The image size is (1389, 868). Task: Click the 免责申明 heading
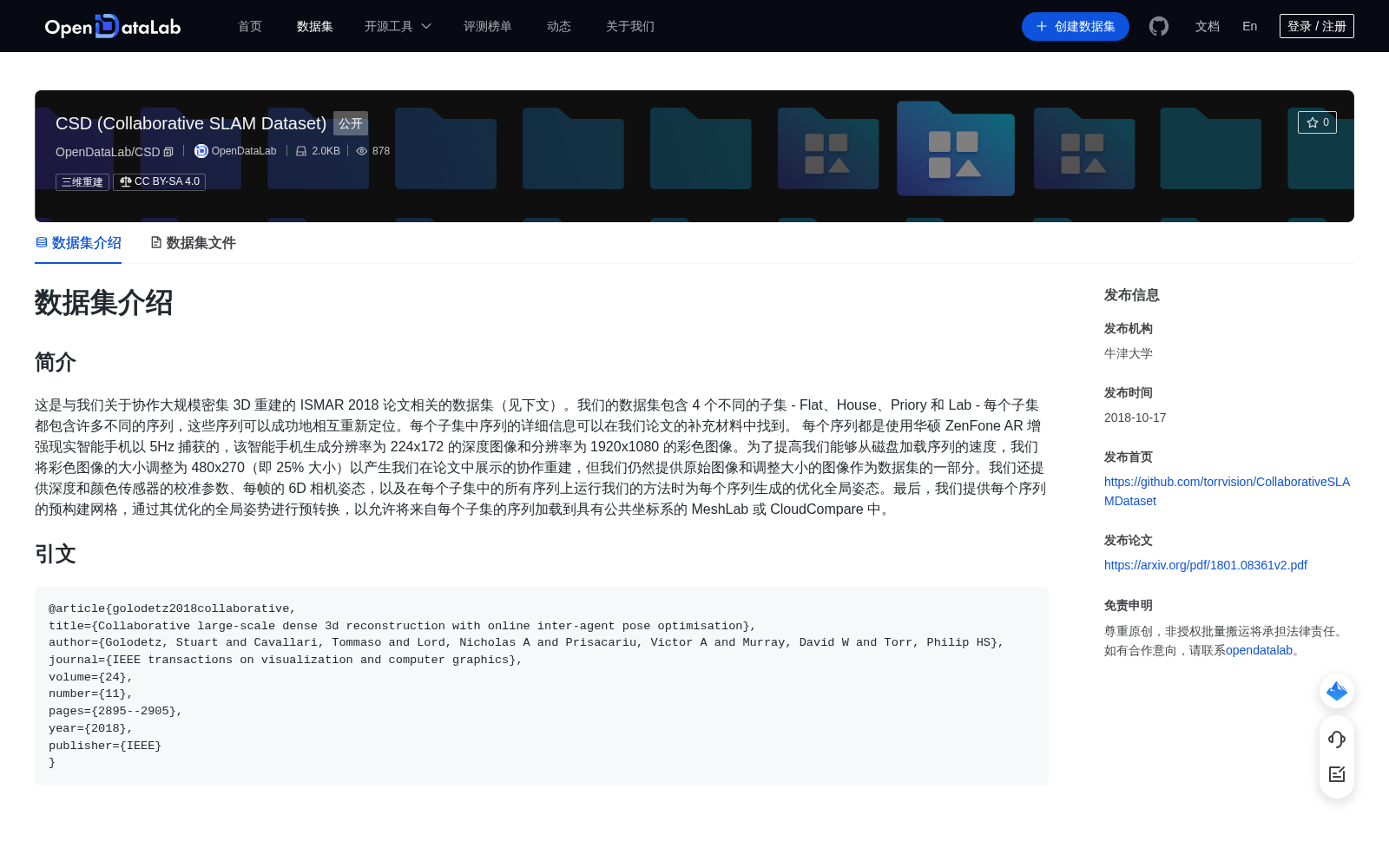click(1129, 605)
